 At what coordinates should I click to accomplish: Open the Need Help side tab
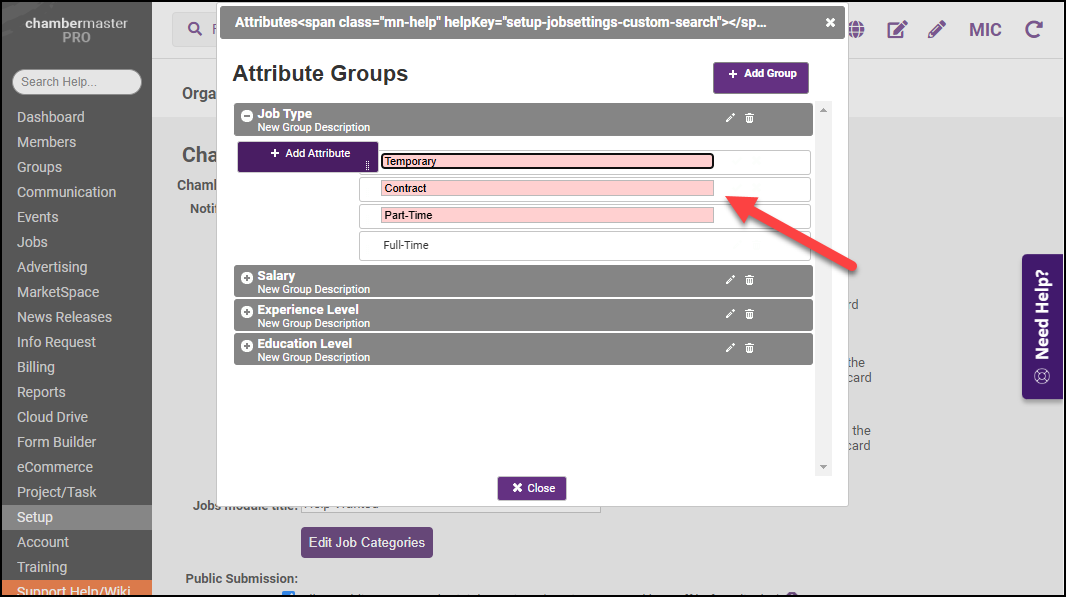click(x=1042, y=327)
